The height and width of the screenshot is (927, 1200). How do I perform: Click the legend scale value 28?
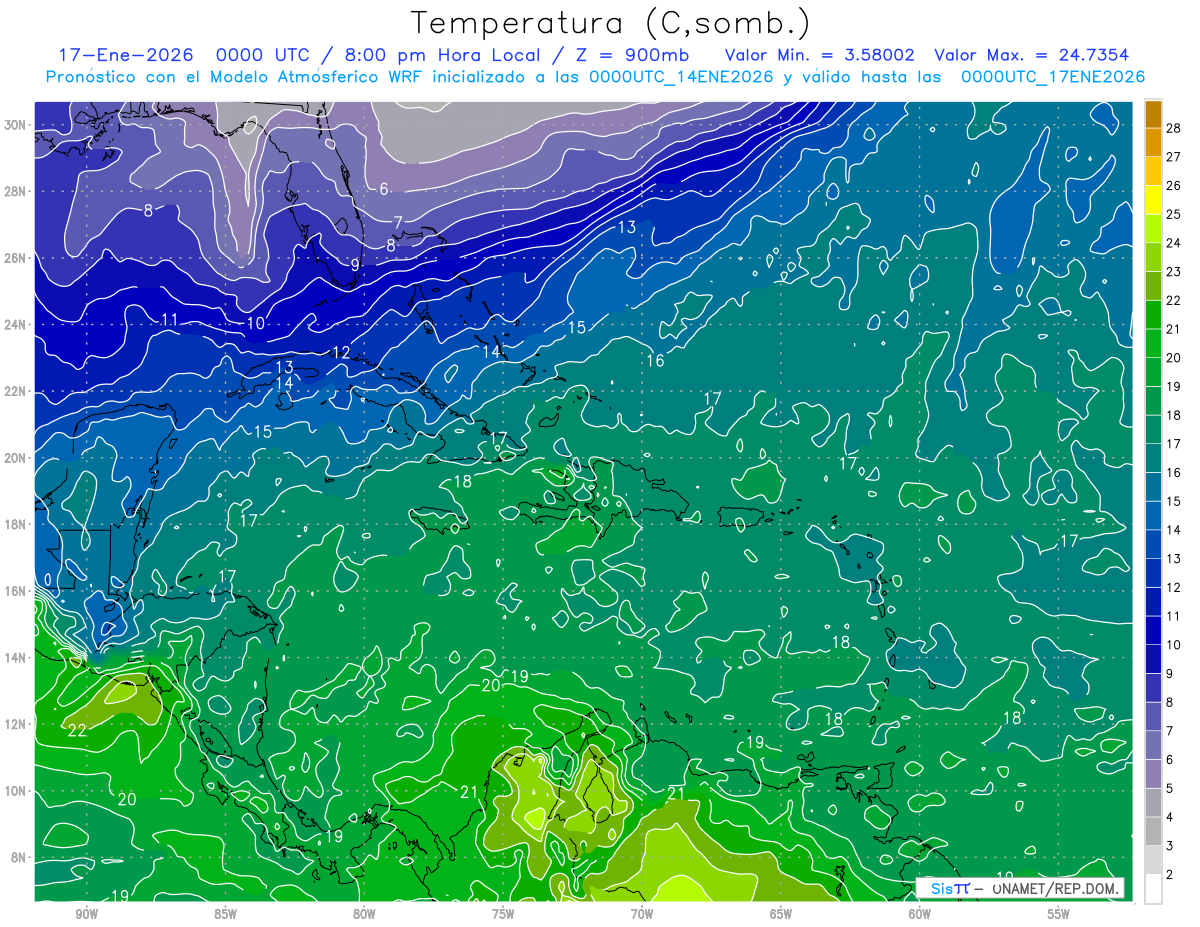click(x=1174, y=128)
